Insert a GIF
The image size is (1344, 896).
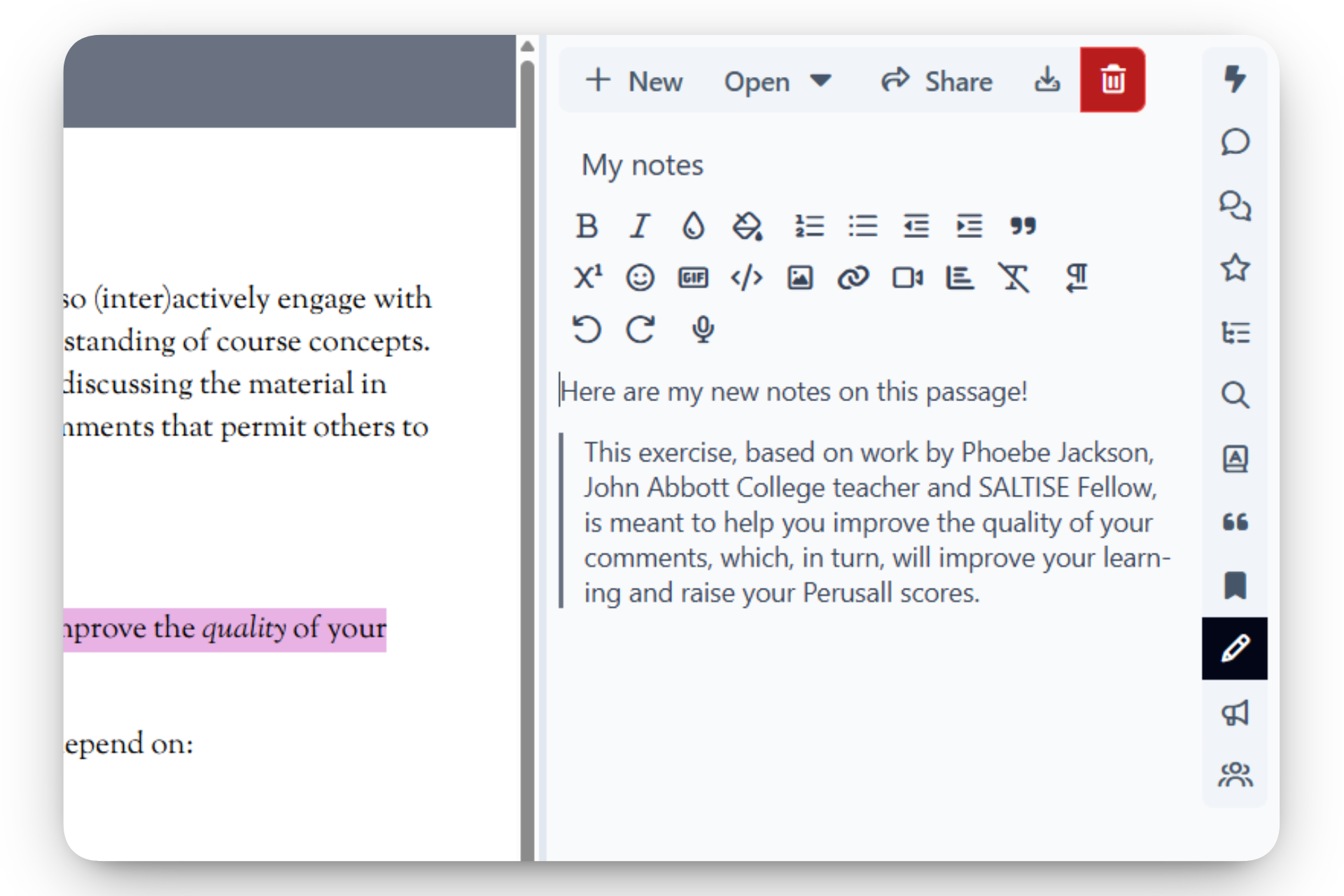pos(693,278)
